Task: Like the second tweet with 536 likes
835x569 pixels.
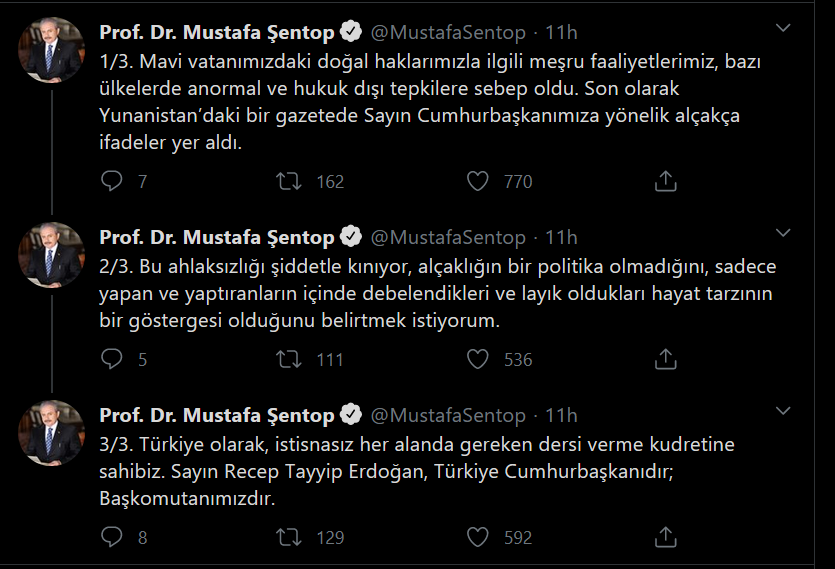Action: [478, 359]
